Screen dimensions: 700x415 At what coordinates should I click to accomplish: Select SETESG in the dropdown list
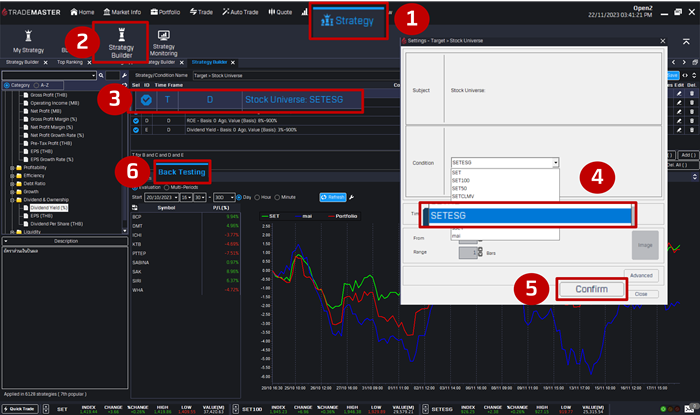click(x=528, y=214)
